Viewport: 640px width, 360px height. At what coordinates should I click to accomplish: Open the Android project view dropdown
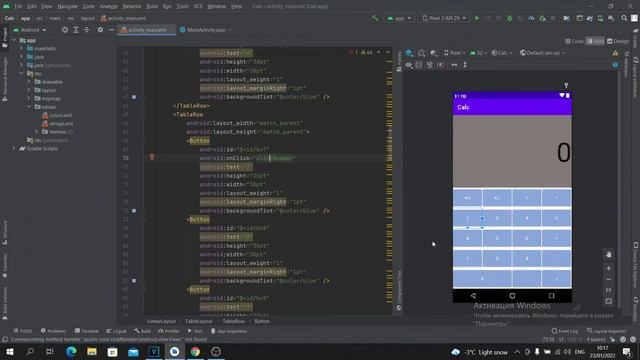point(30,30)
